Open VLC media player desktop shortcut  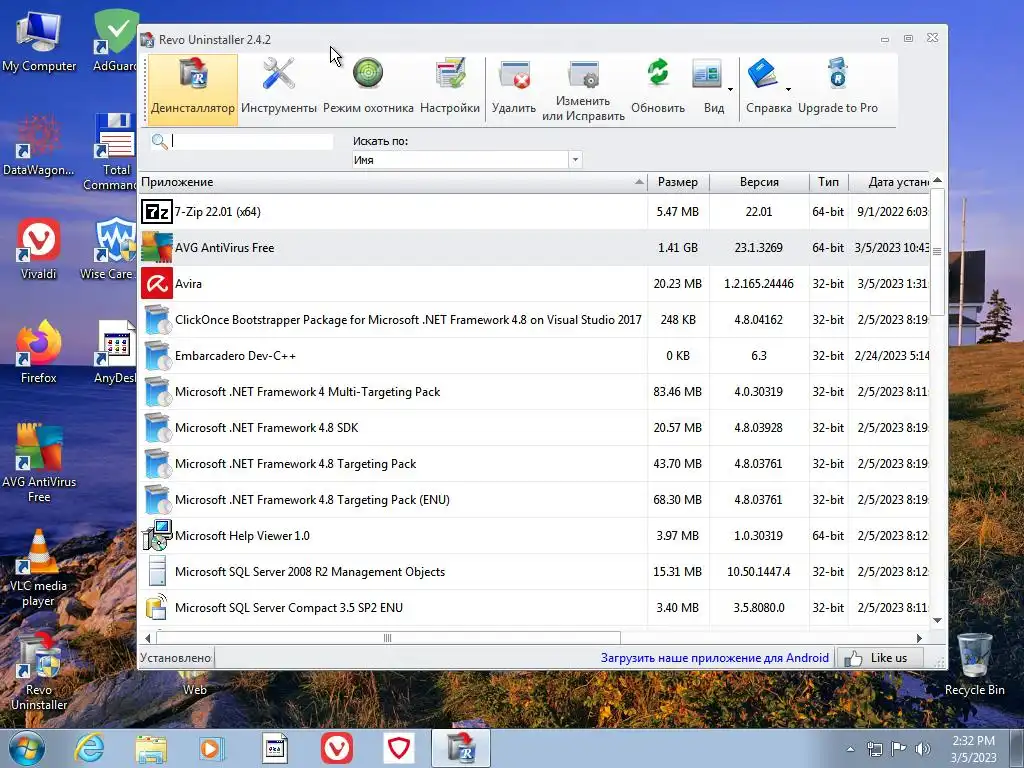pos(39,567)
